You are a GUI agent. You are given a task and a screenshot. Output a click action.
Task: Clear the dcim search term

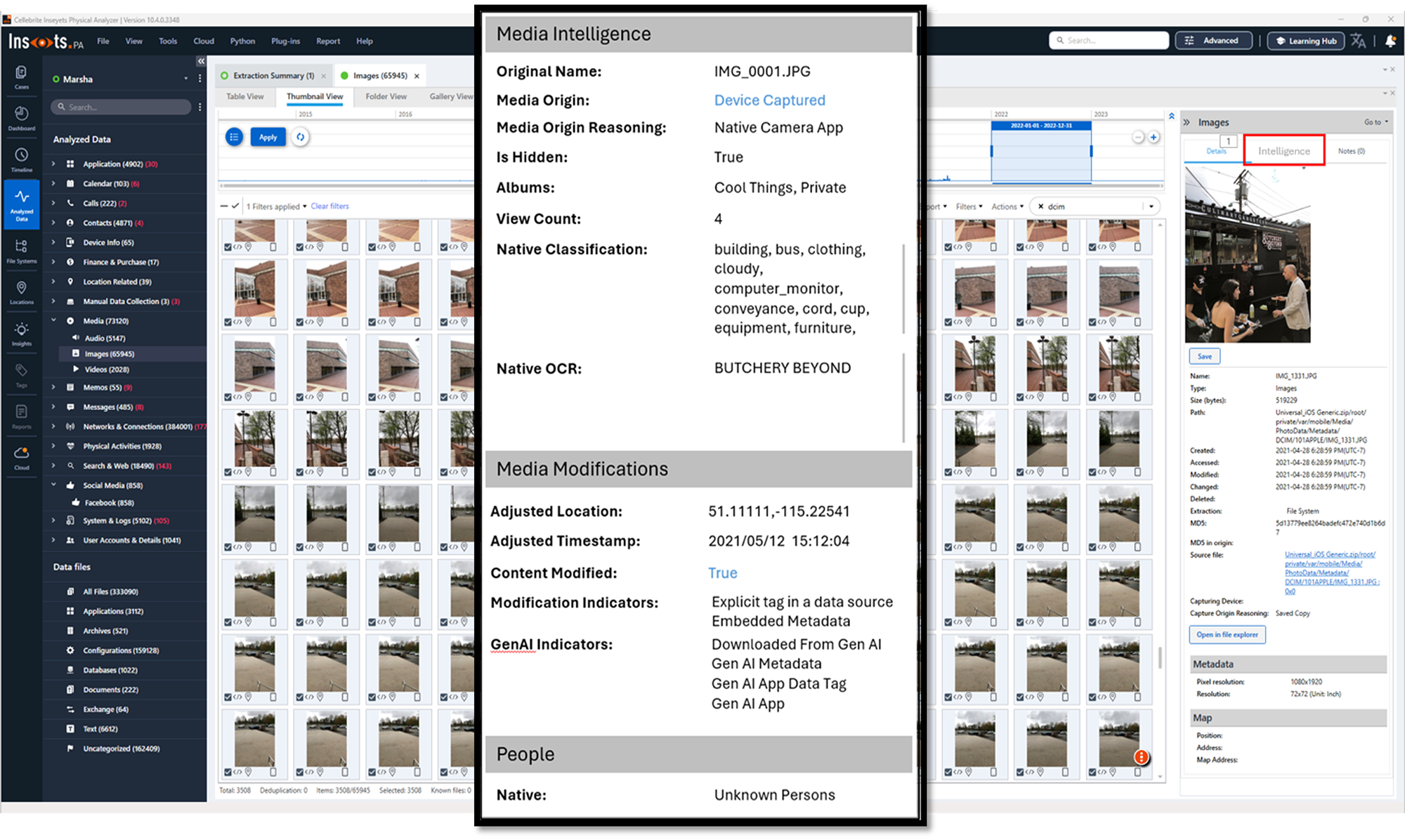(1041, 206)
